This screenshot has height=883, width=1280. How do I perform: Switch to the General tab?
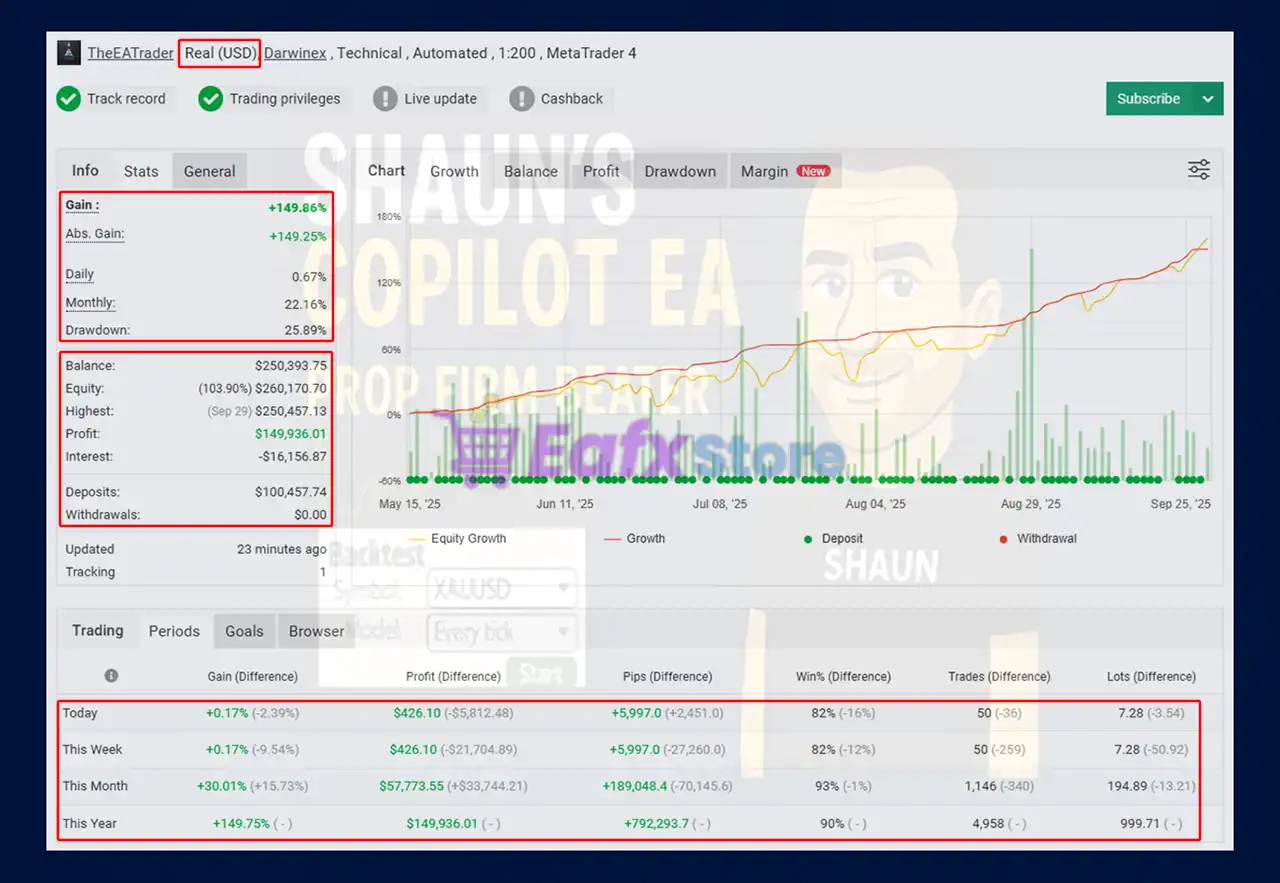point(209,171)
